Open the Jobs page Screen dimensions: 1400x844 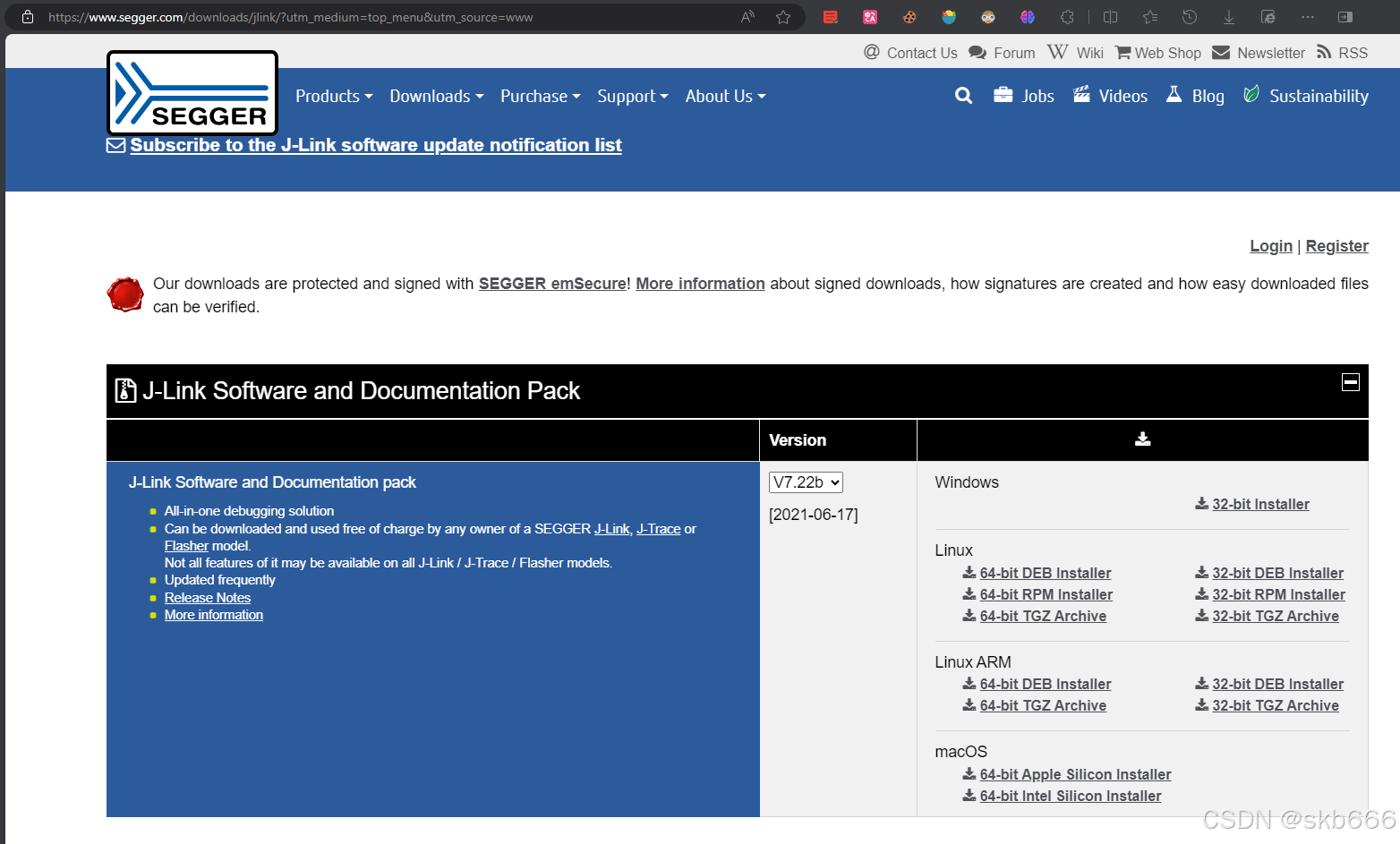tap(1024, 96)
